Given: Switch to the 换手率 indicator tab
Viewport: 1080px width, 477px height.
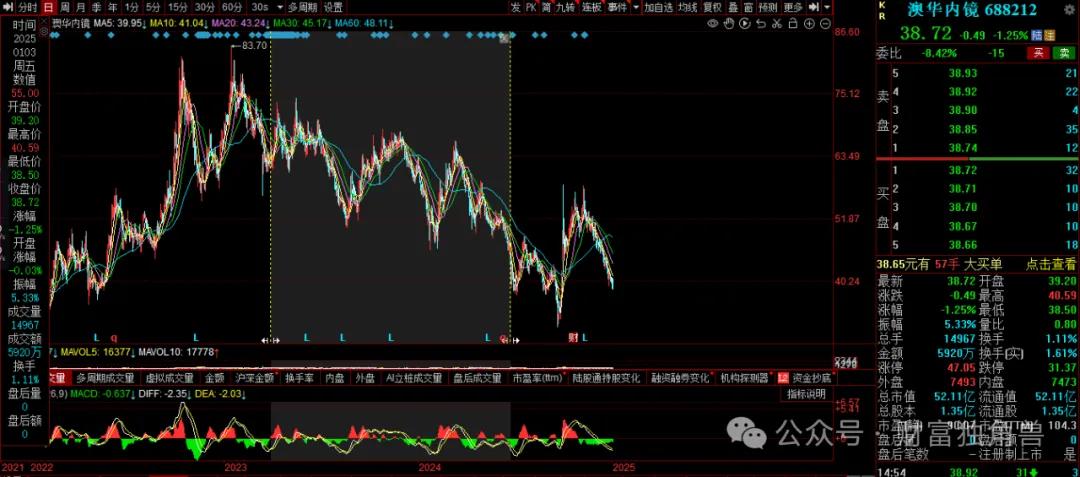Looking at the screenshot, I should tap(300, 378).
